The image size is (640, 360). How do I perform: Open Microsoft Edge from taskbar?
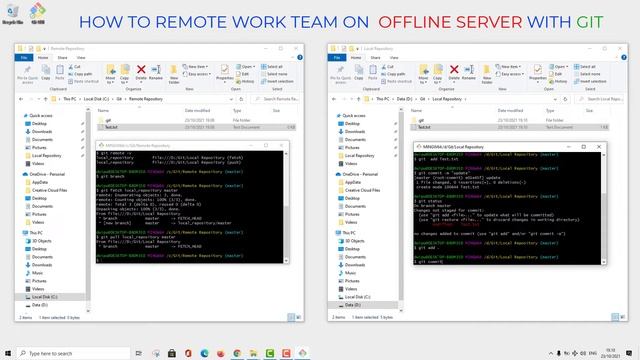(204, 353)
